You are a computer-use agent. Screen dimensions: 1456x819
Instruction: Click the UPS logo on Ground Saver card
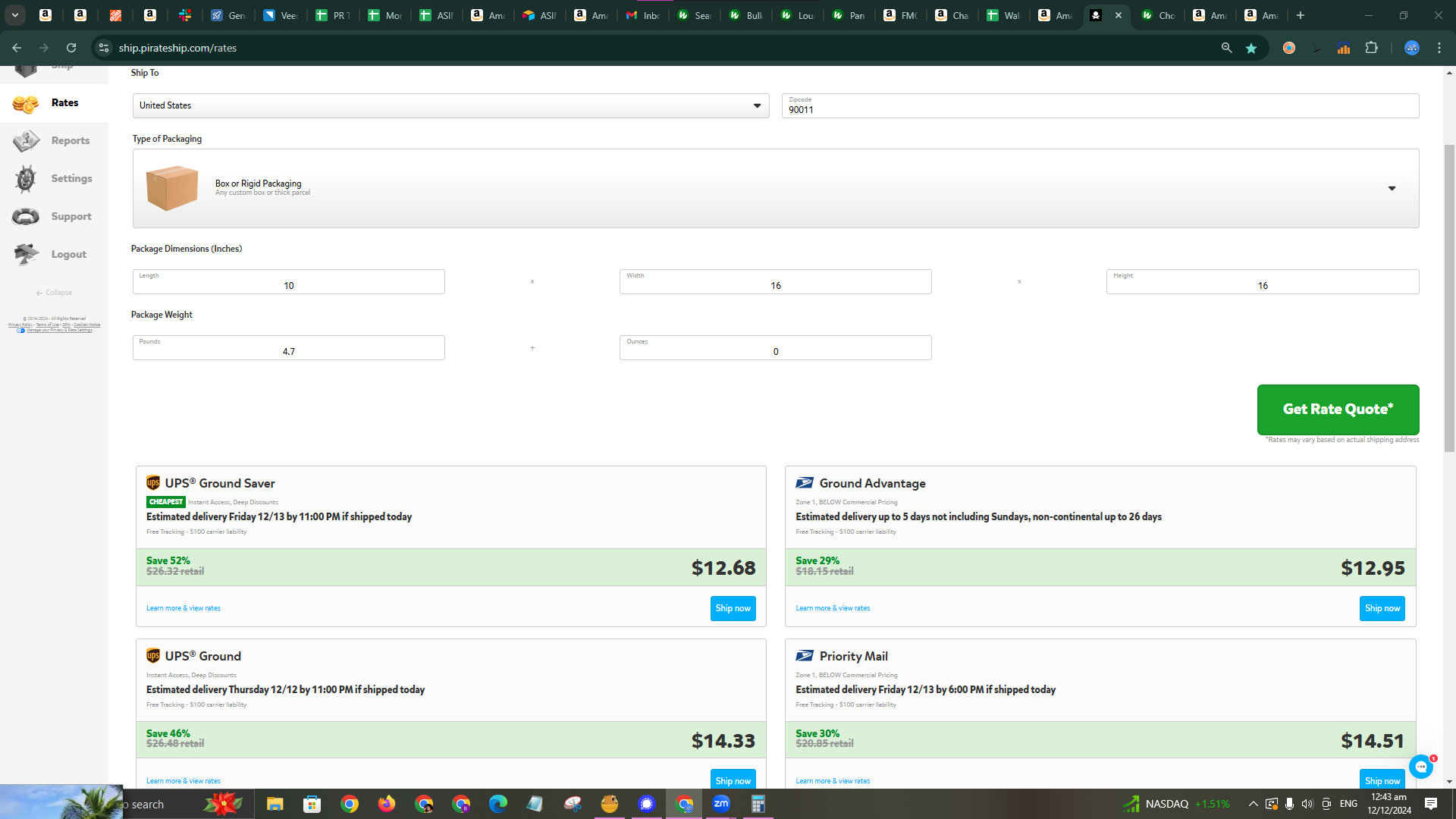(x=153, y=483)
